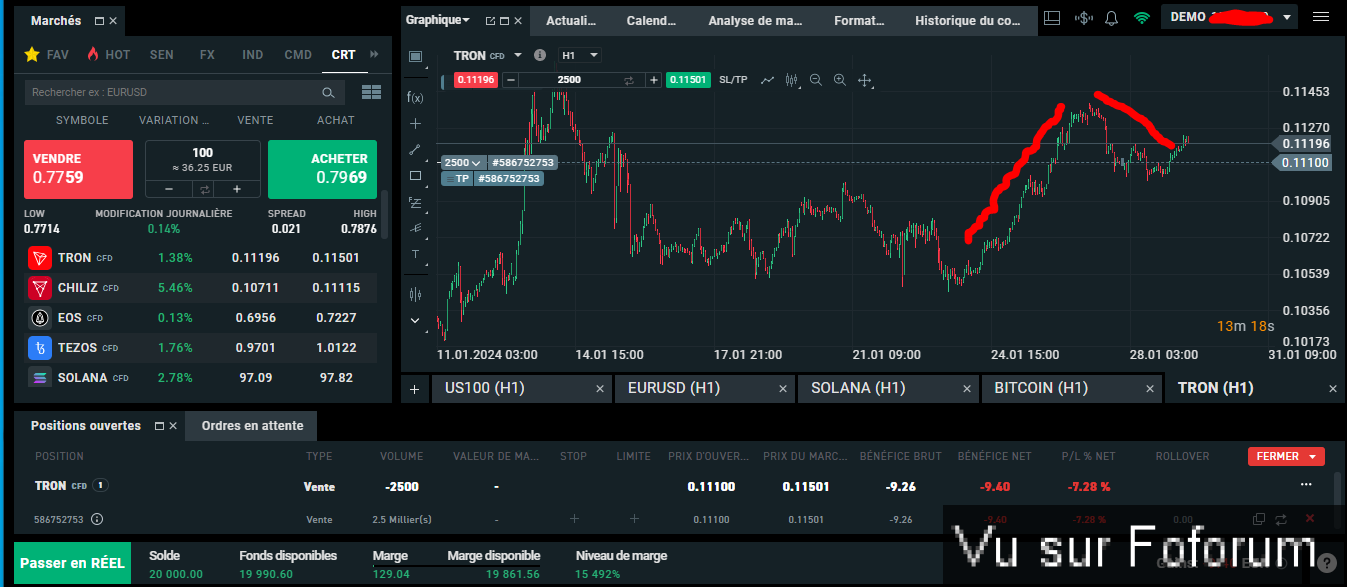
Task: Toggle SL/TP on the chart
Action: click(733, 80)
